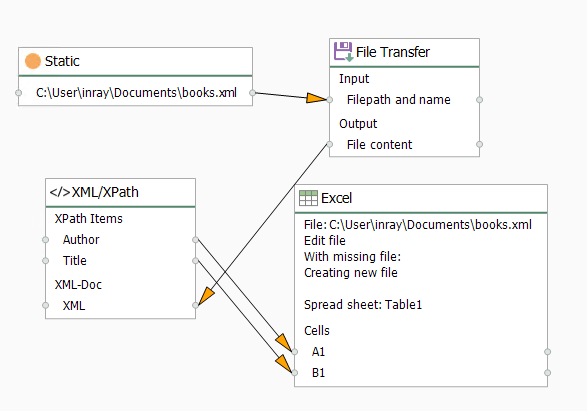Click the Excel node title bar

pyautogui.click(x=421, y=198)
